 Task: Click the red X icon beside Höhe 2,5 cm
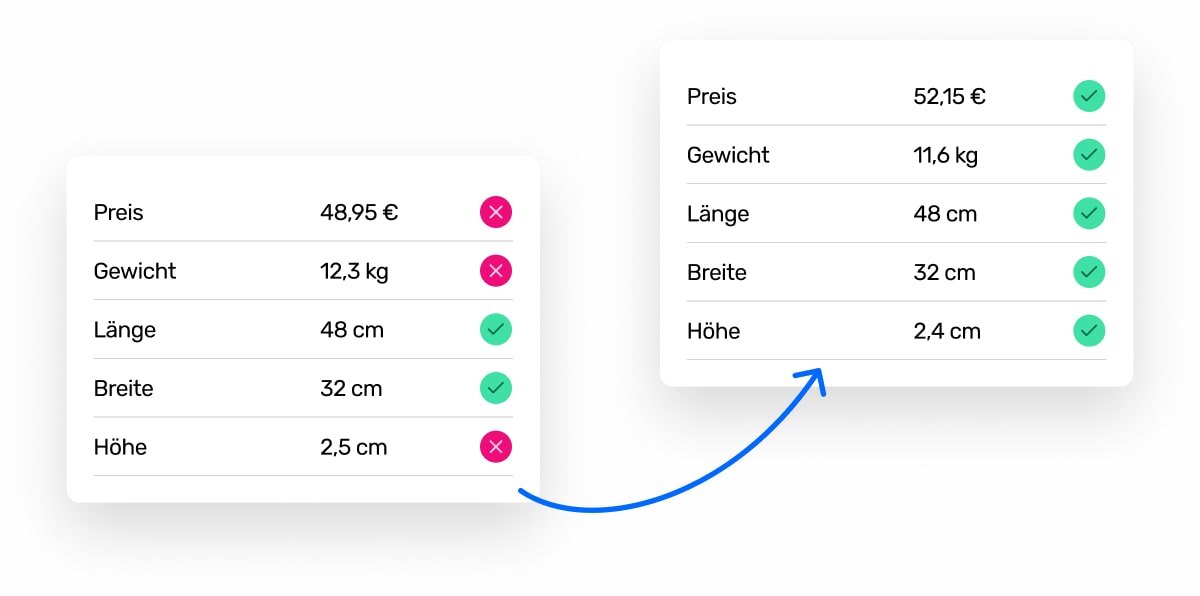(496, 446)
